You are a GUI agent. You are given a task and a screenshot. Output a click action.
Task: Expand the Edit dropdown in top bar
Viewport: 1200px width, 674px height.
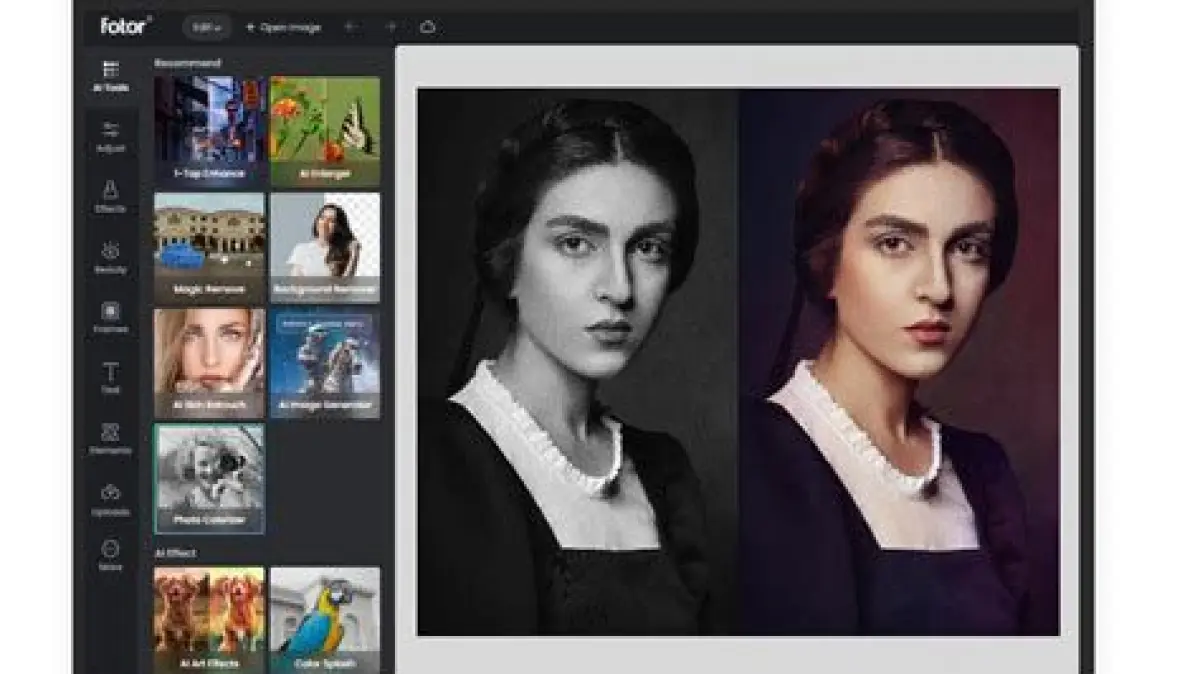coord(207,27)
